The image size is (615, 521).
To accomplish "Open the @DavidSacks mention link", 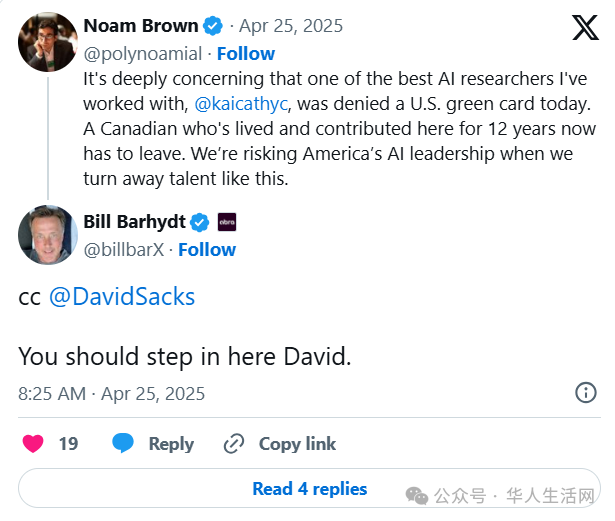I will click(122, 297).
